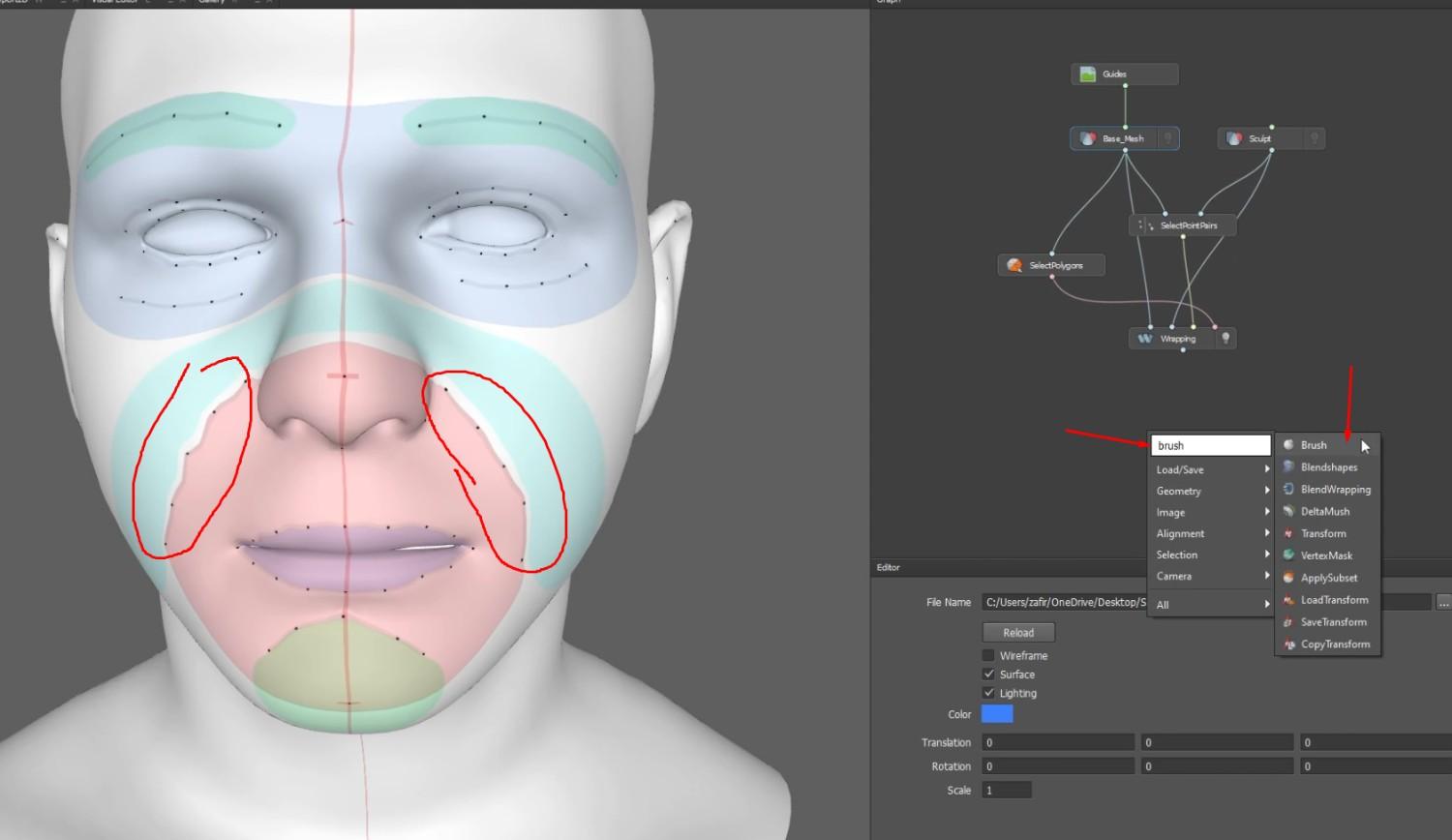Image resolution: width=1452 pixels, height=840 pixels.
Task: Click the first Rotation value field
Action: pos(1058,766)
